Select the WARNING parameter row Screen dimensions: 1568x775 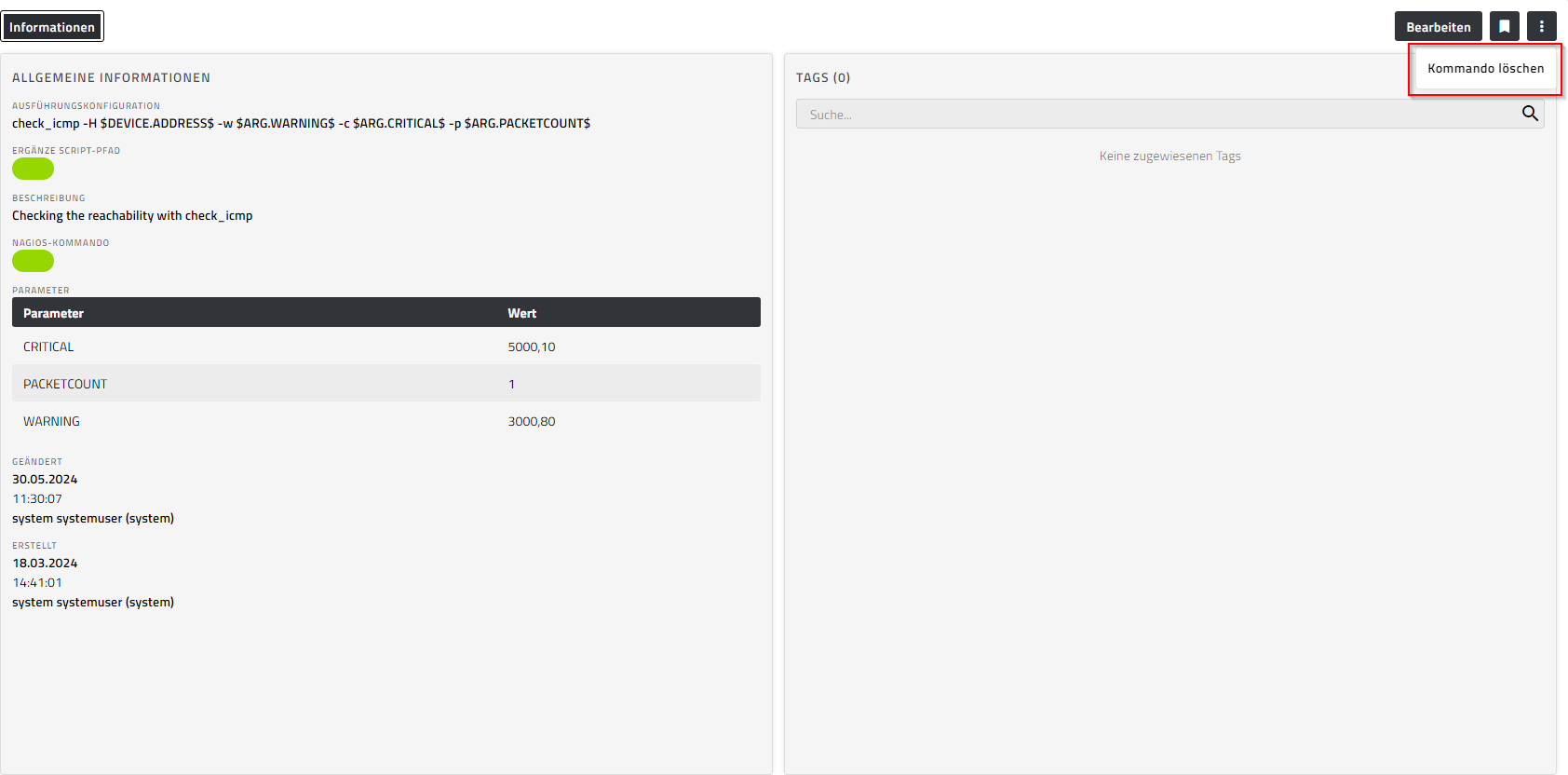click(x=386, y=421)
